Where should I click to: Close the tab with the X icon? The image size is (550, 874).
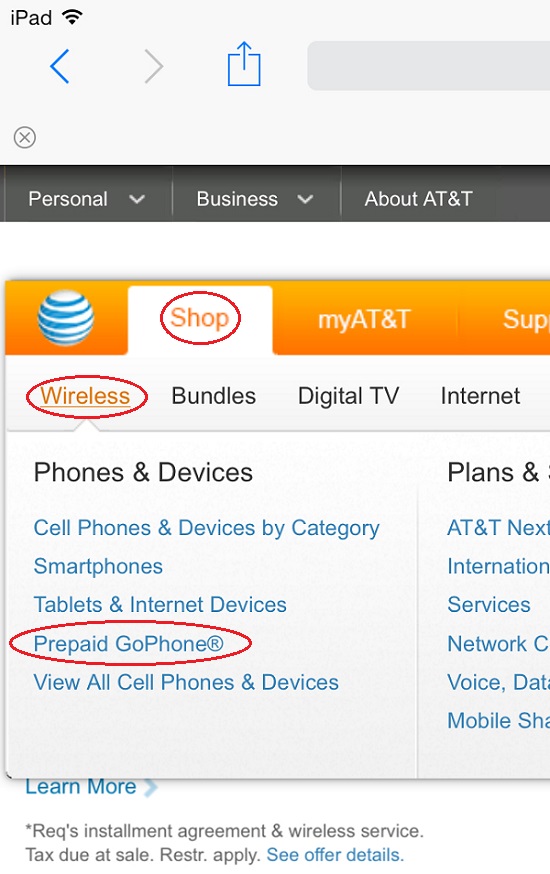(x=25, y=137)
